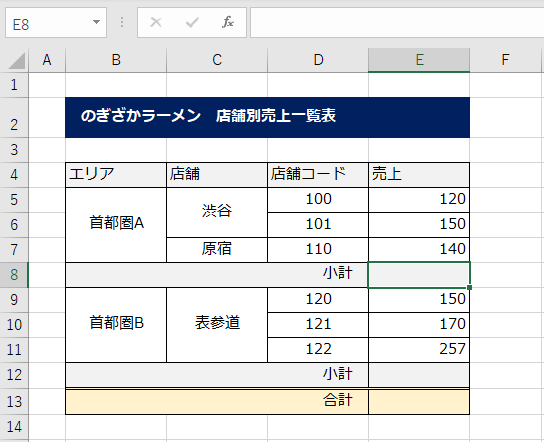544x442 pixels.
Task: Click the Select All corner triangle
Action: point(17,61)
